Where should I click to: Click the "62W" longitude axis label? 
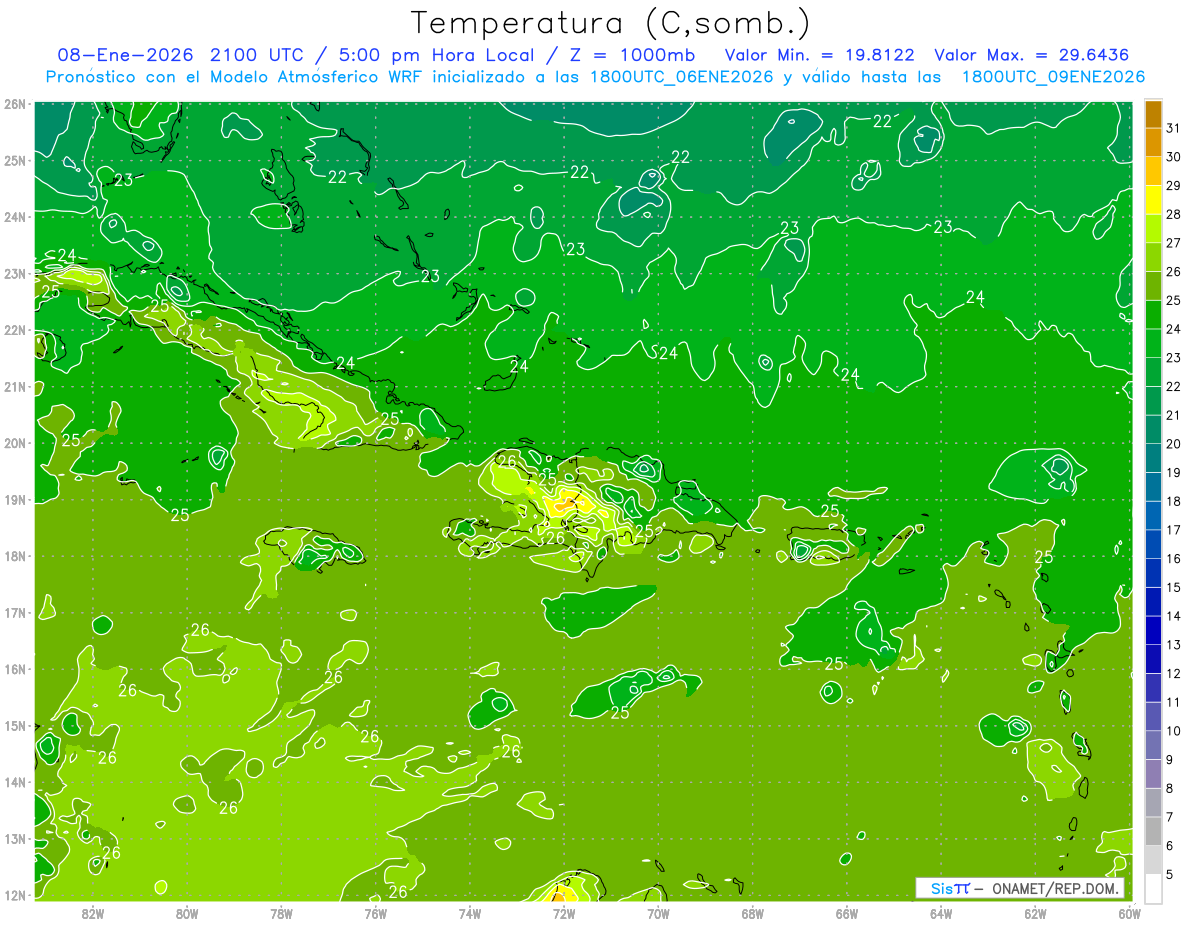click(x=1035, y=913)
